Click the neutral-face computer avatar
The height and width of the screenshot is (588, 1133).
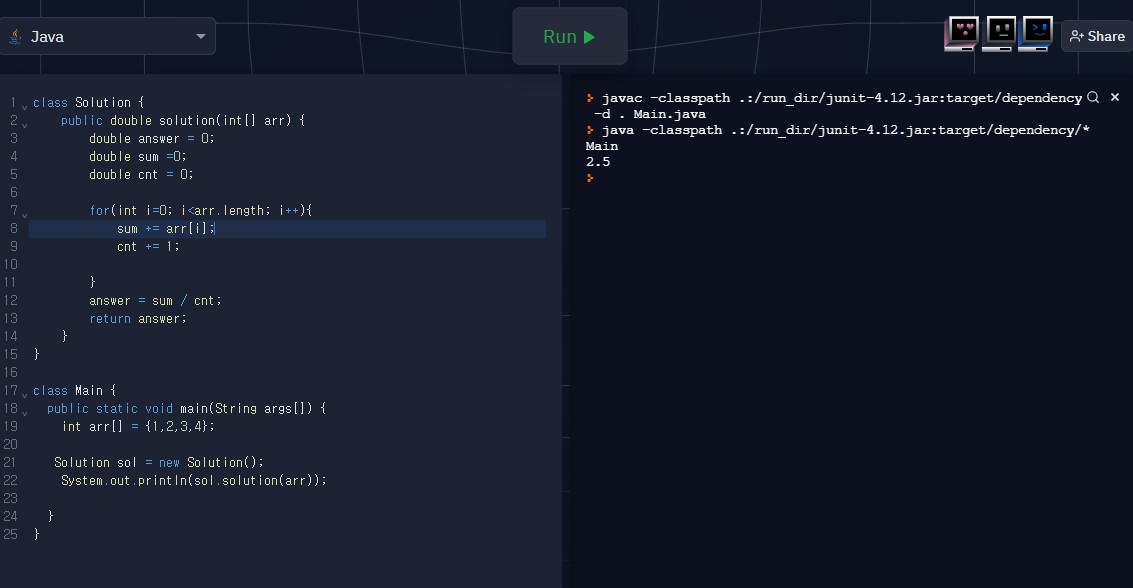tap(998, 32)
